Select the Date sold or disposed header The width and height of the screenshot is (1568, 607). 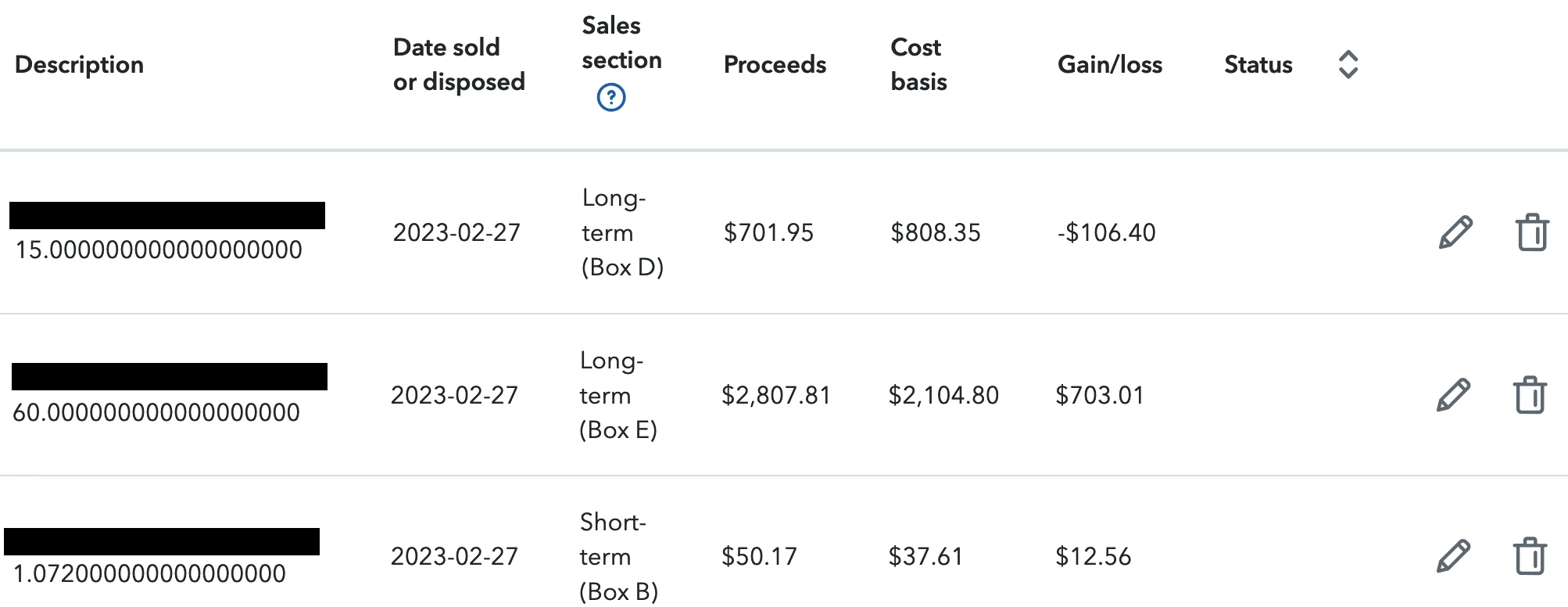459,65
